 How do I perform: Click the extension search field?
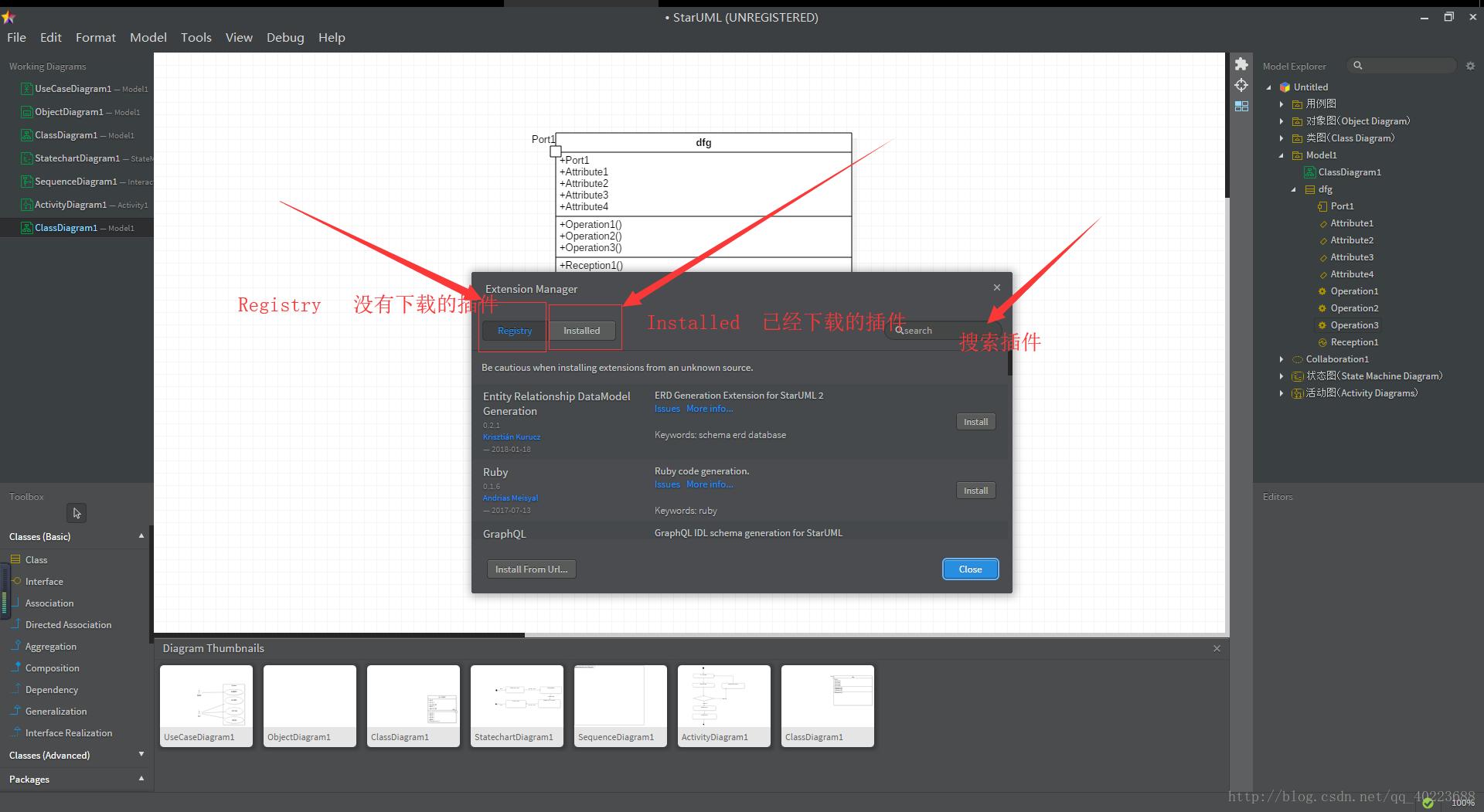[942, 331]
